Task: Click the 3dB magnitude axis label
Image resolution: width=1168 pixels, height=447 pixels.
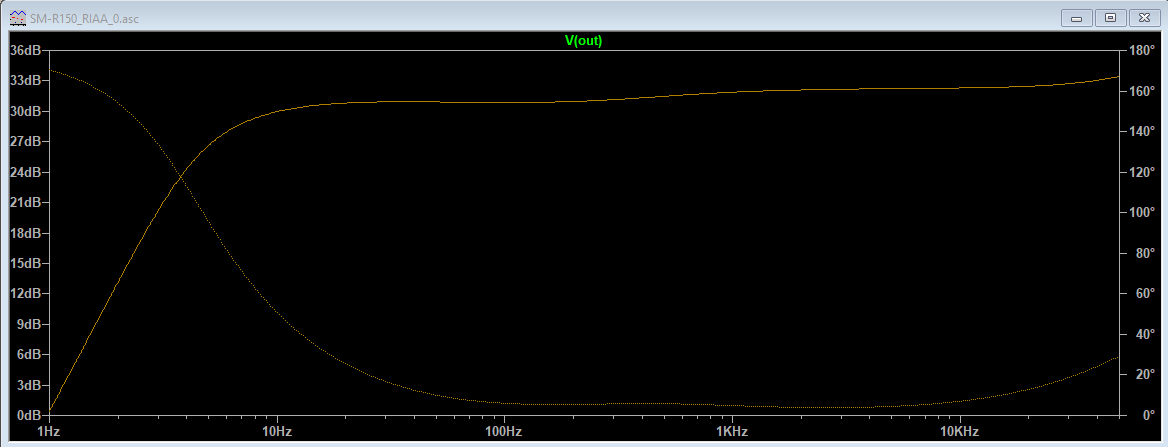Action: pyautogui.click(x=28, y=385)
